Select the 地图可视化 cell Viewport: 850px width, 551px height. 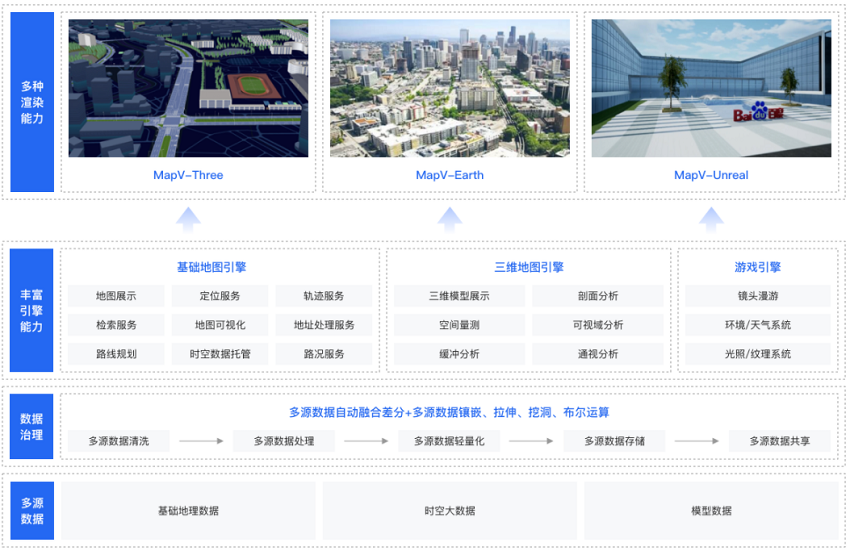click(220, 325)
